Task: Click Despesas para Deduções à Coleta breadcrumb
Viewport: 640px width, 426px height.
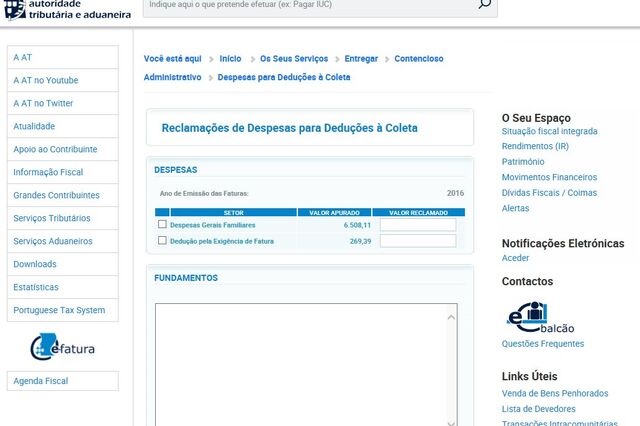Action: pyautogui.click(x=284, y=77)
